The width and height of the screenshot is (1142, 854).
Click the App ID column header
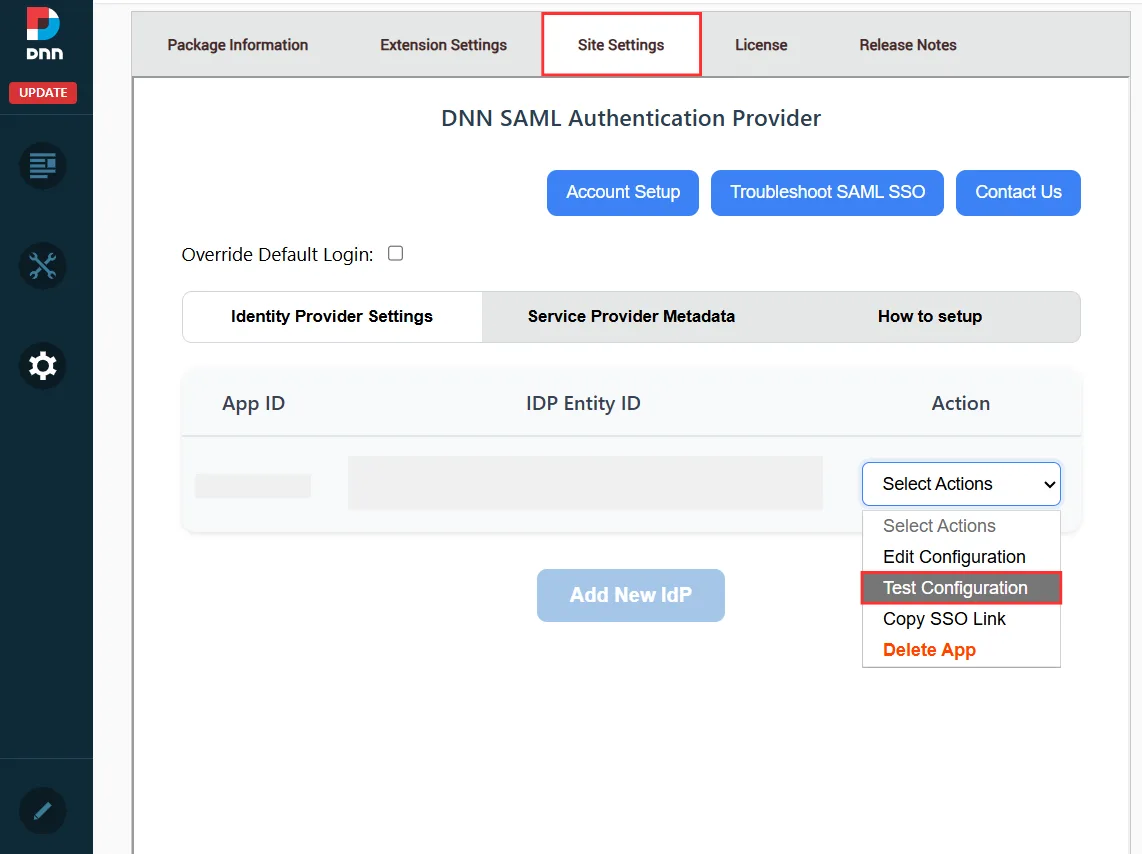coord(253,403)
